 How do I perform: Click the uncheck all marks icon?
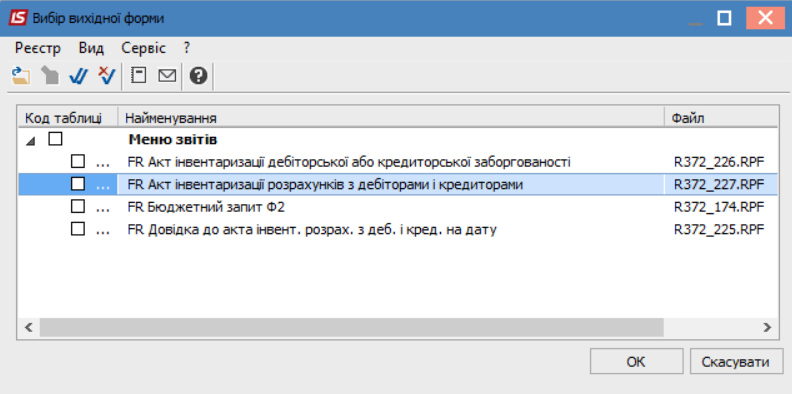pyautogui.click(x=107, y=76)
